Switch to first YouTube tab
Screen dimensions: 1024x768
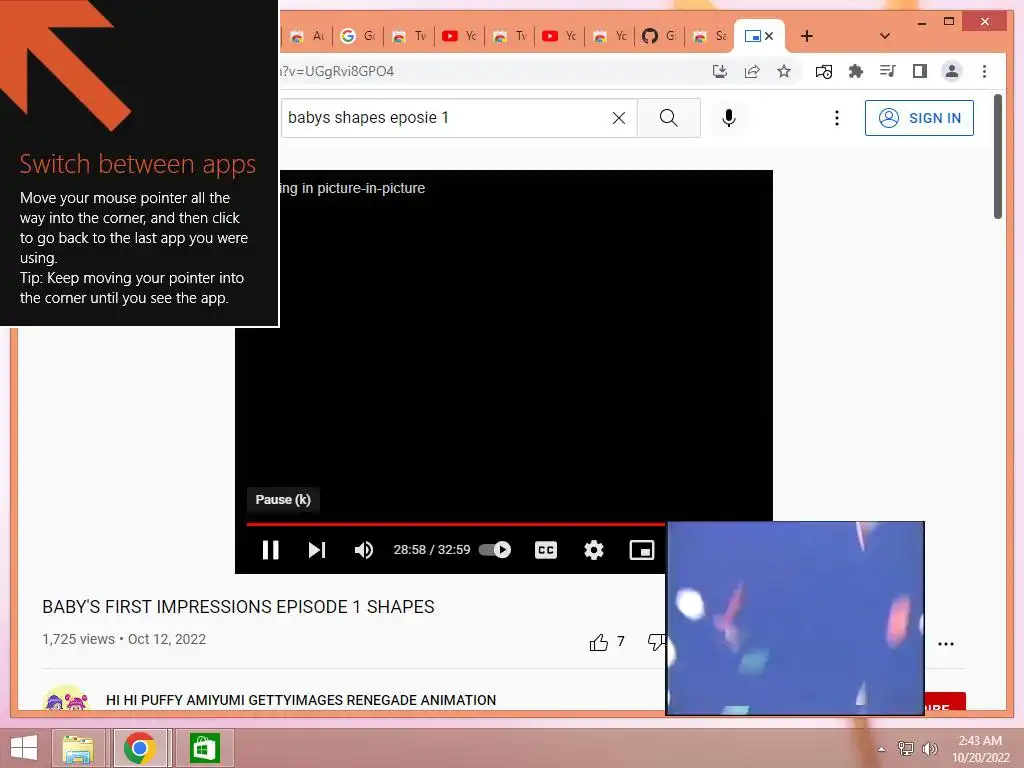pos(459,36)
